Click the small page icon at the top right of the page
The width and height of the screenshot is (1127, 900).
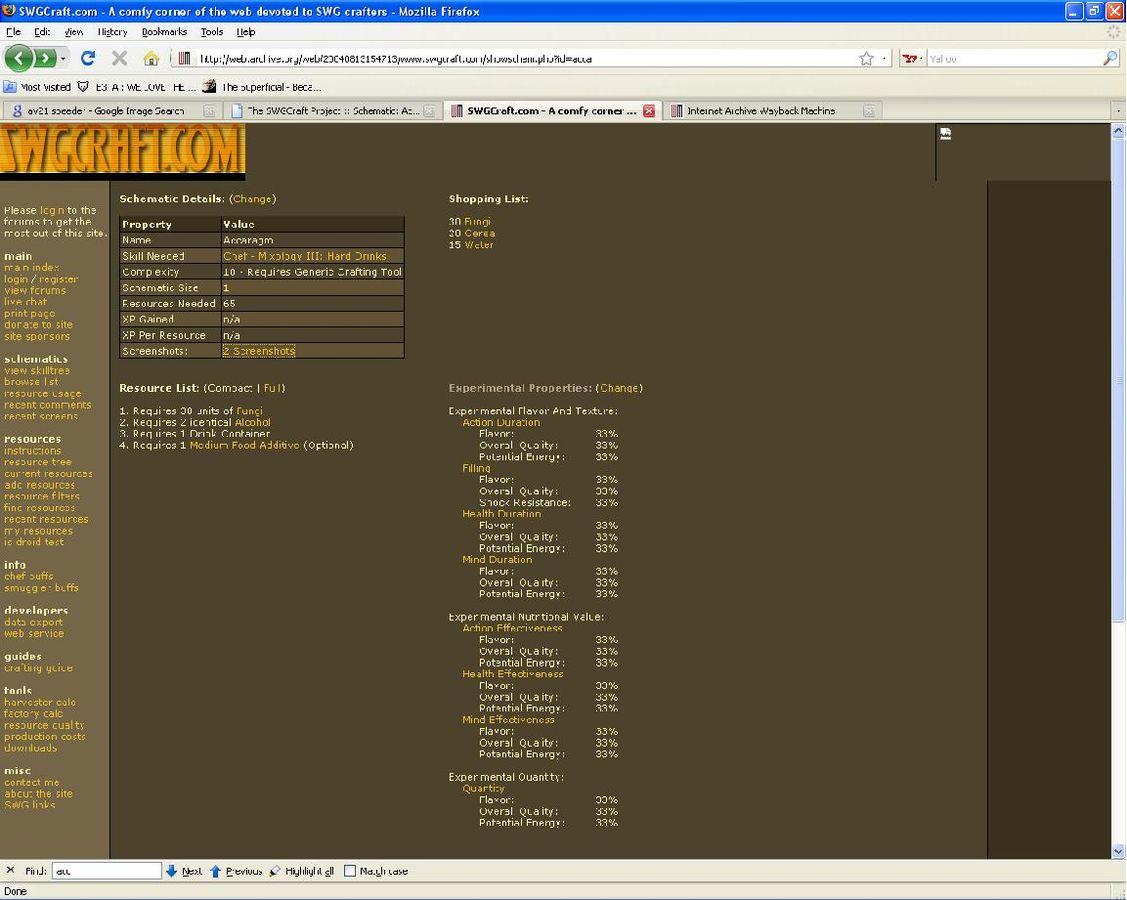click(x=945, y=133)
